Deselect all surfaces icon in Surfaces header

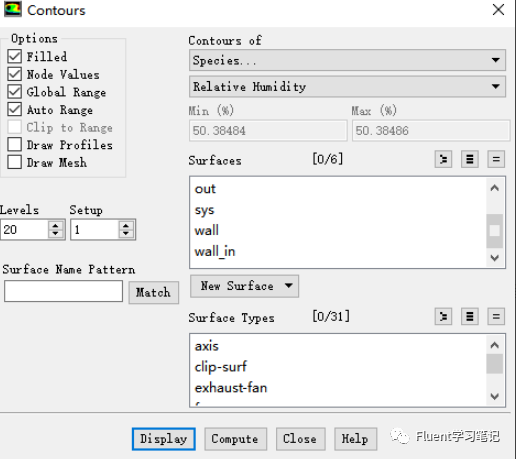[496, 159]
